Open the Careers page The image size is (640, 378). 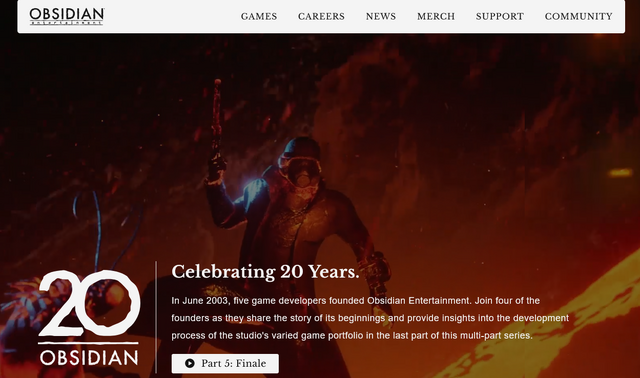321,16
